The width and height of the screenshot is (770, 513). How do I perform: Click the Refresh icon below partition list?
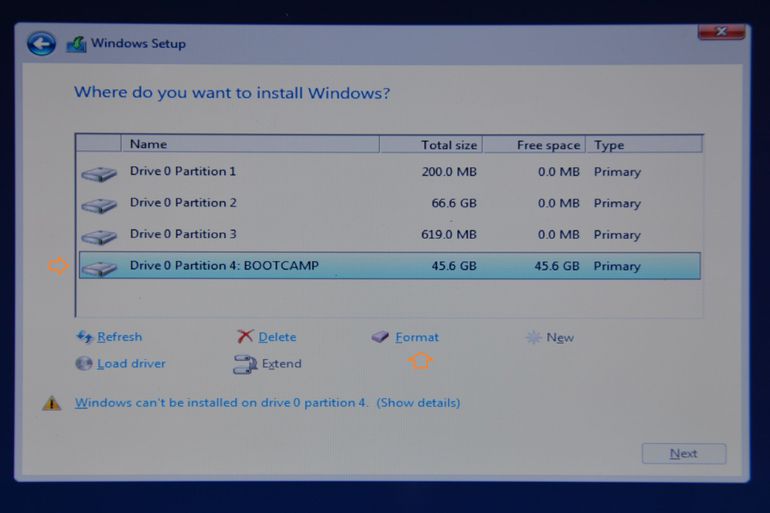click(x=84, y=338)
